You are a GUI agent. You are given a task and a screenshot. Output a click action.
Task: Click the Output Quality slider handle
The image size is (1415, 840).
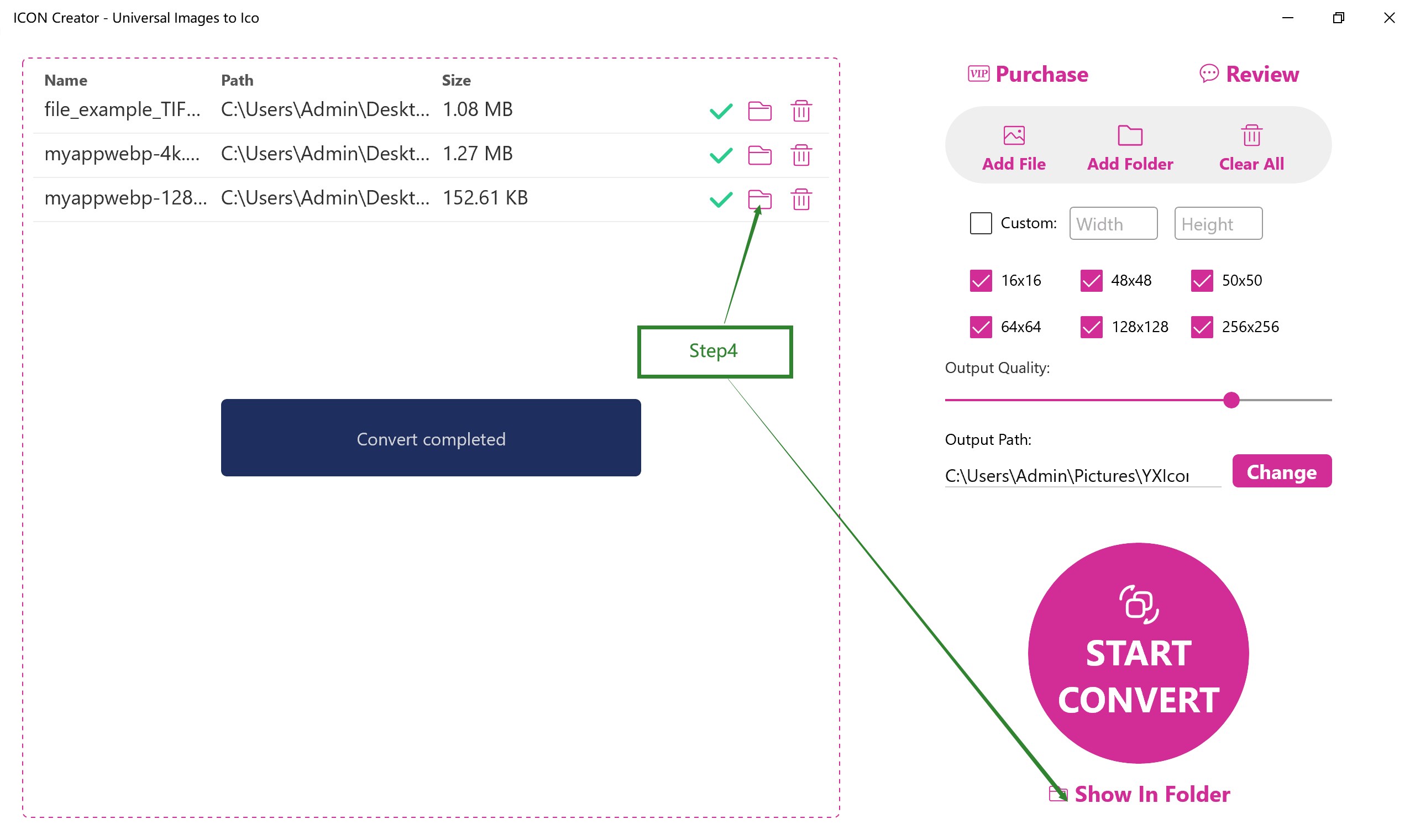(x=1231, y=400)
